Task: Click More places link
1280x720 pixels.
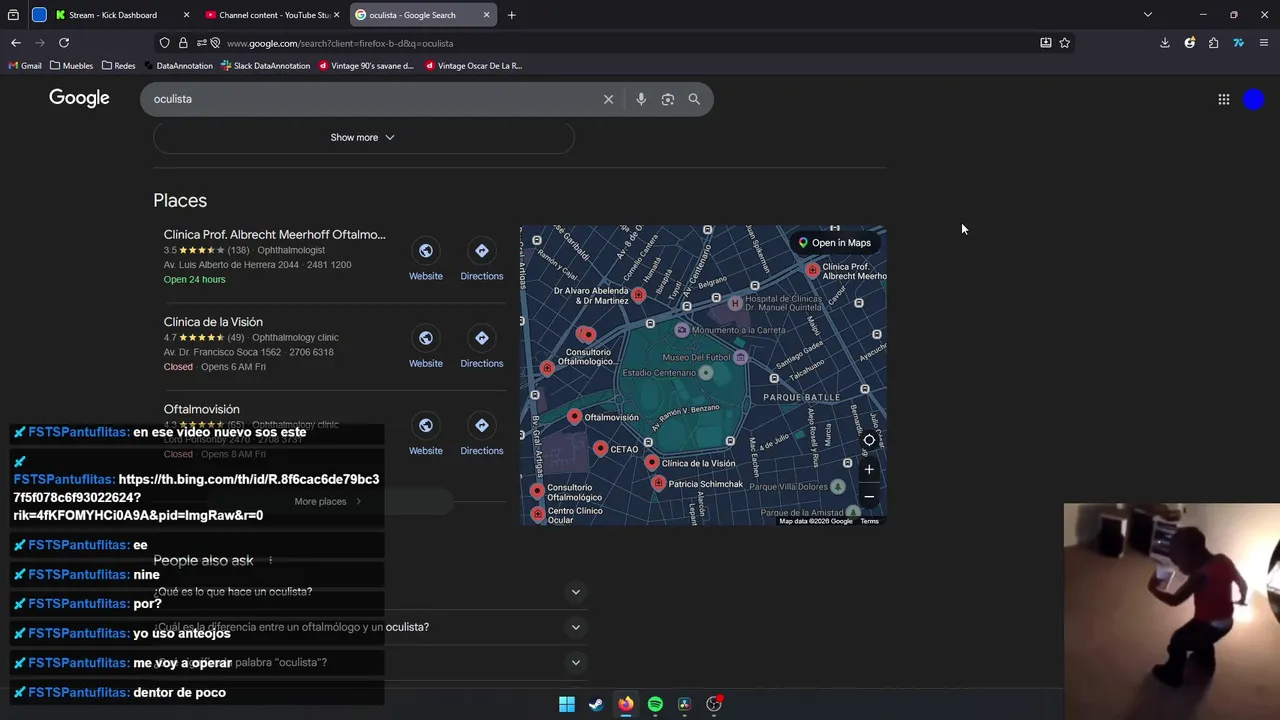Action: coord(328,502)
